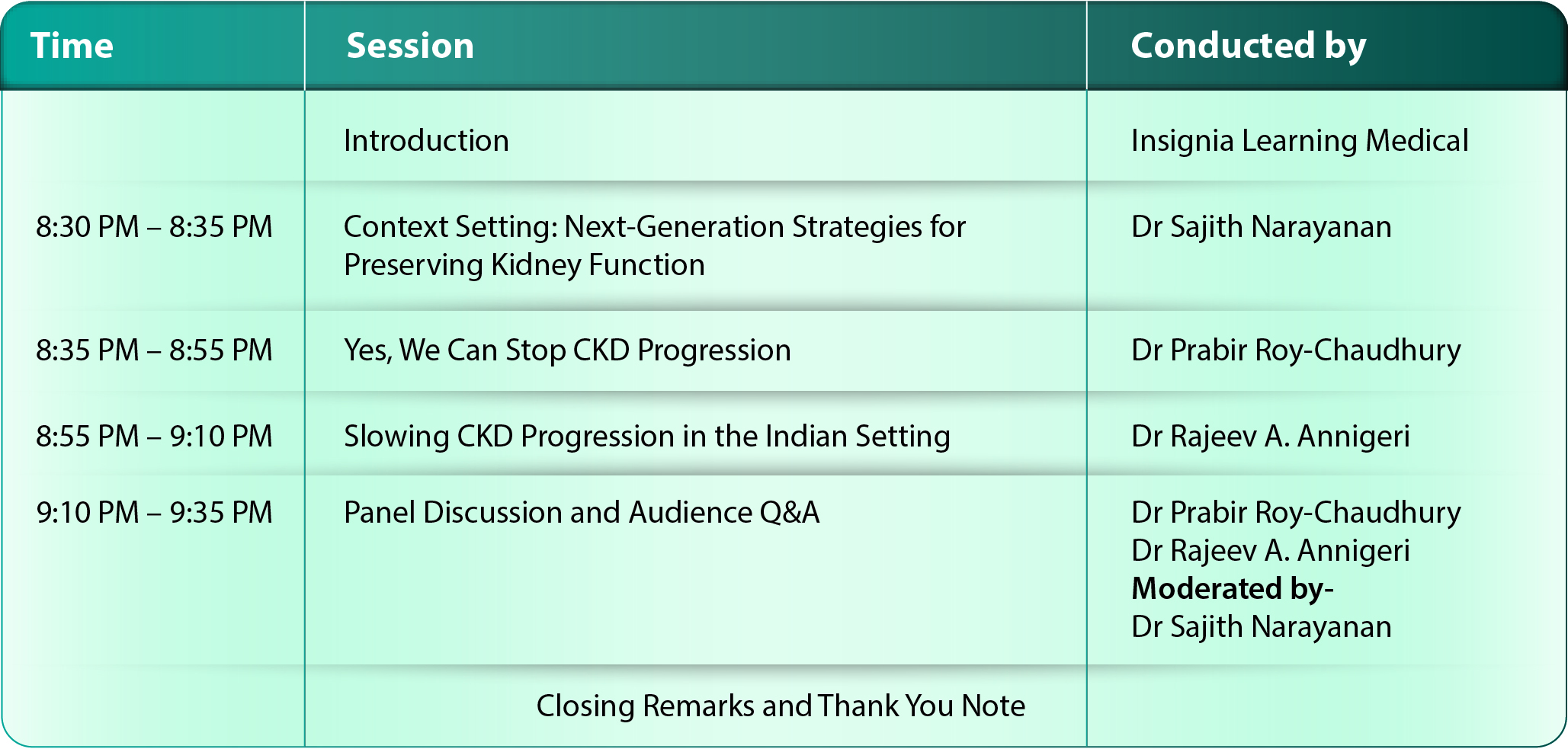Click Closing Remarks and Thank You Note
This screenshot has width=1568, height=749.
[x=781, y=706]
